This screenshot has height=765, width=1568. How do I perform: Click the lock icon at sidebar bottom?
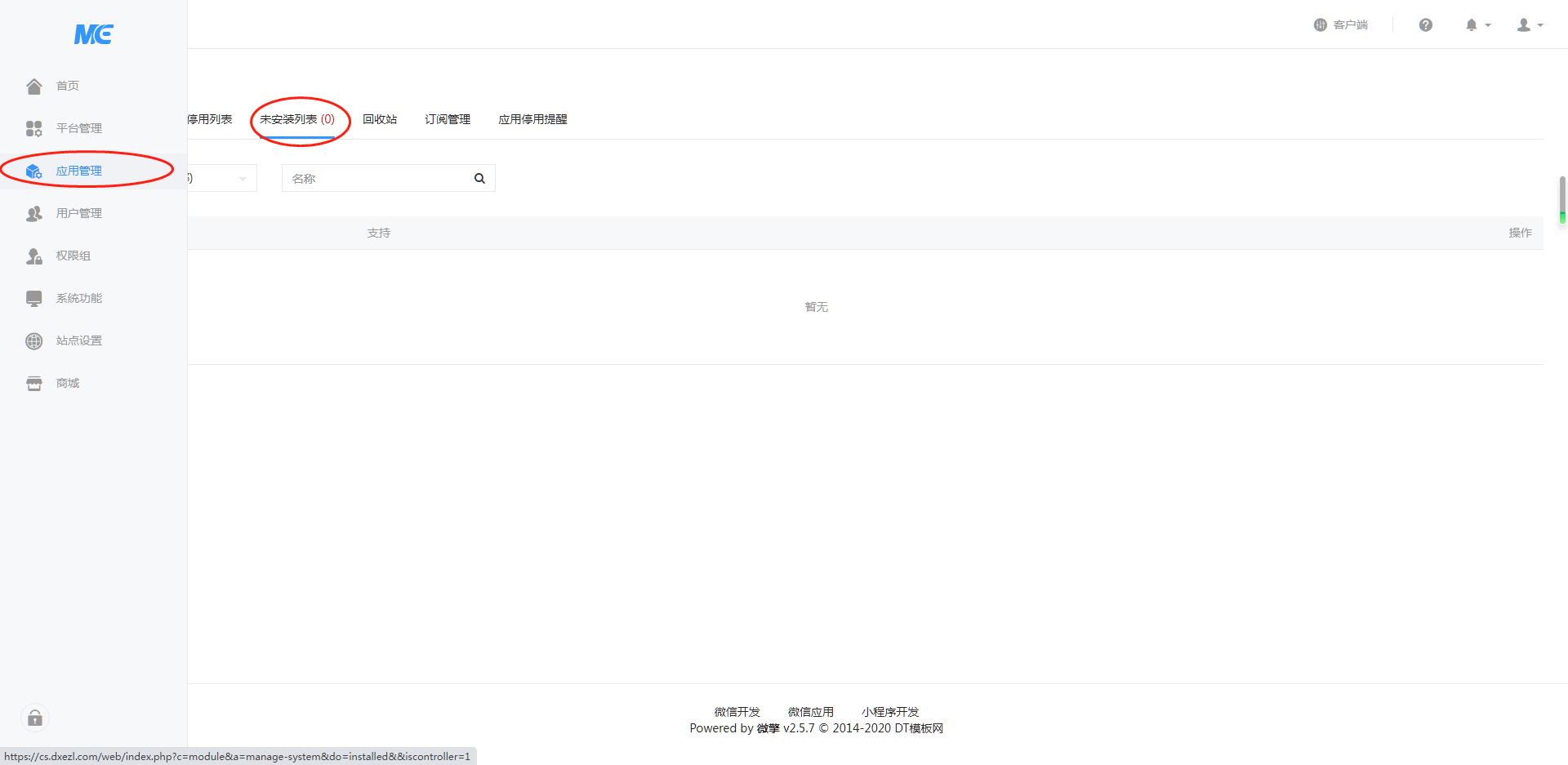click(35, 718)
